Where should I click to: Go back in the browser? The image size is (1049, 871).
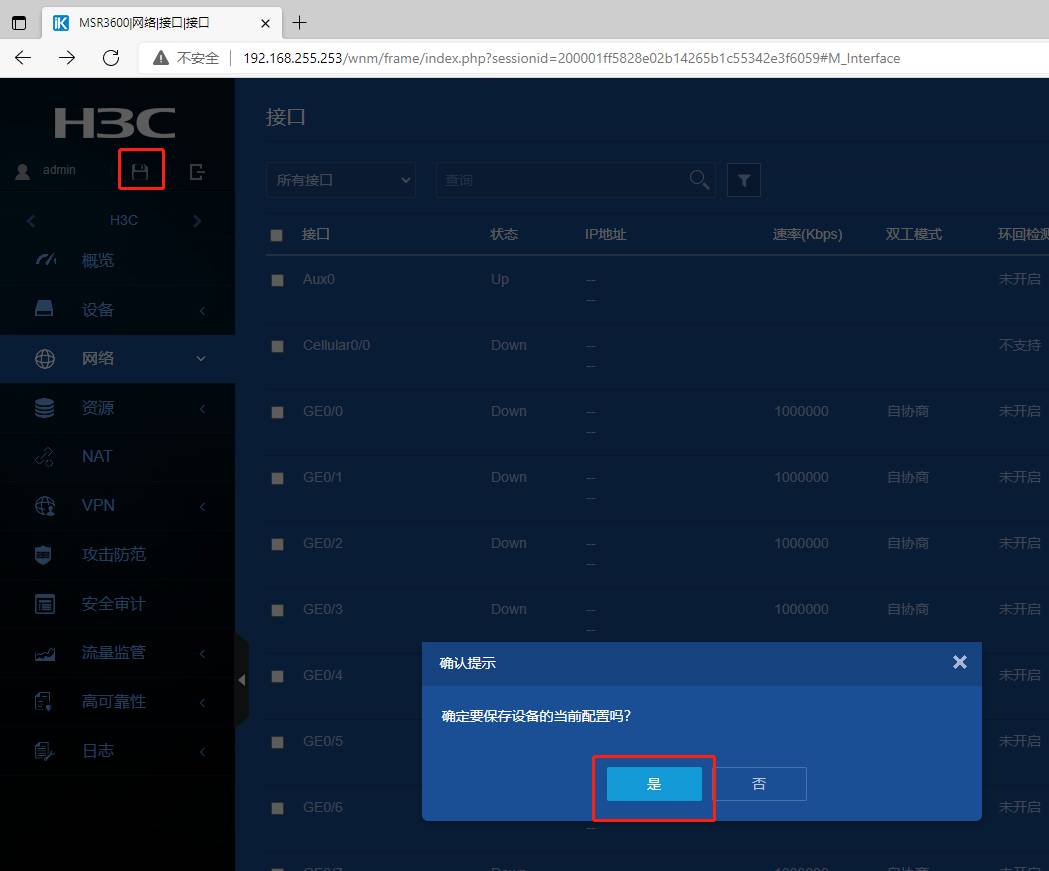click(x=23, y=58)
